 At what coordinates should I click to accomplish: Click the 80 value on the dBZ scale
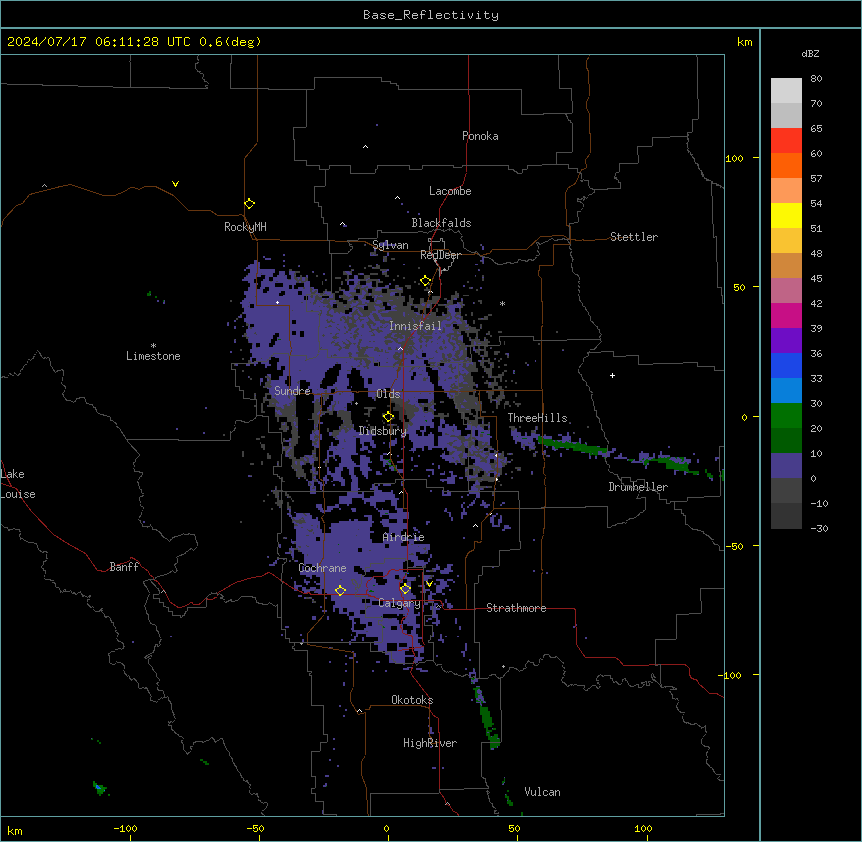(816, 79)
